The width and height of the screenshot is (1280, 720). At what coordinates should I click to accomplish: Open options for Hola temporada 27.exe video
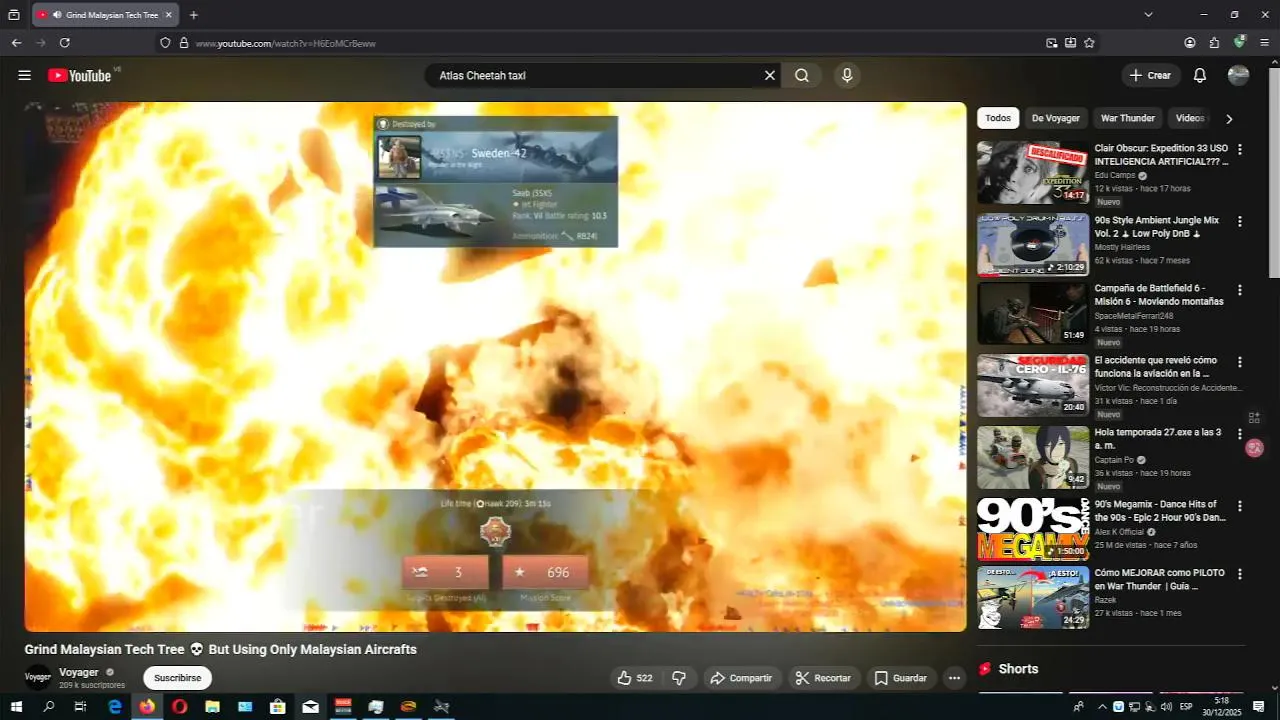point(1240,434)
